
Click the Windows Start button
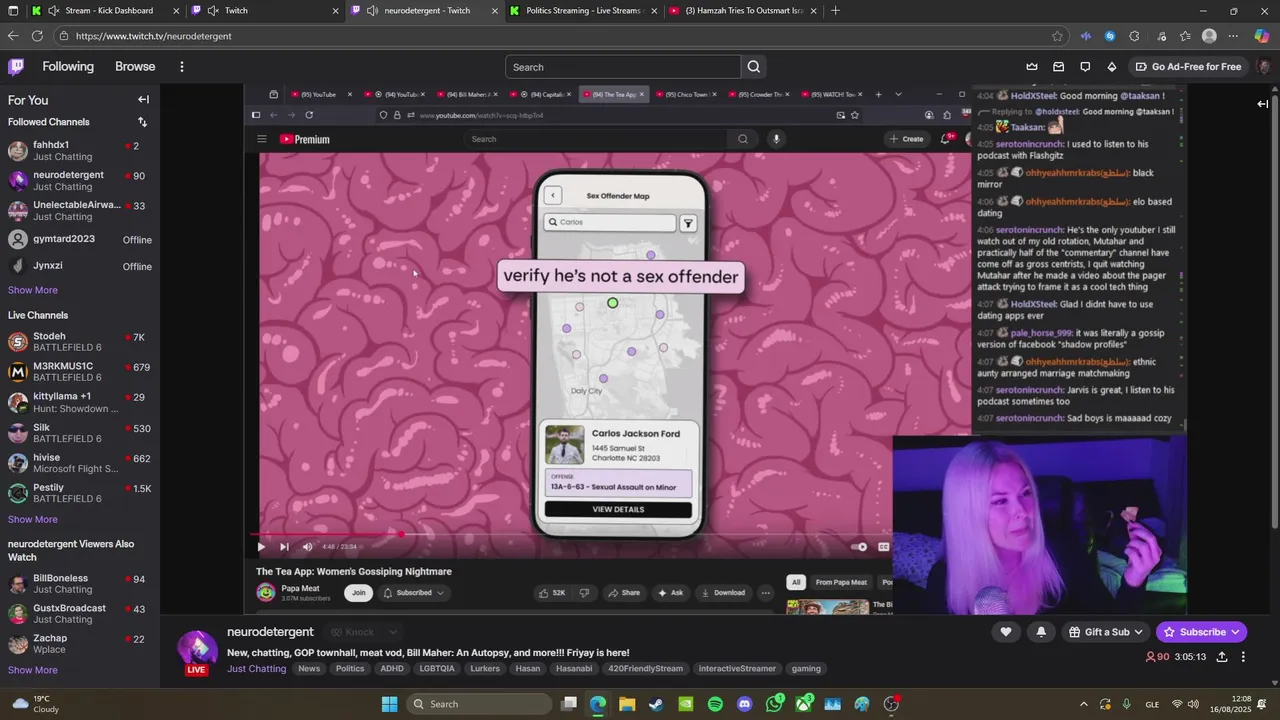[x=389, y=704]
